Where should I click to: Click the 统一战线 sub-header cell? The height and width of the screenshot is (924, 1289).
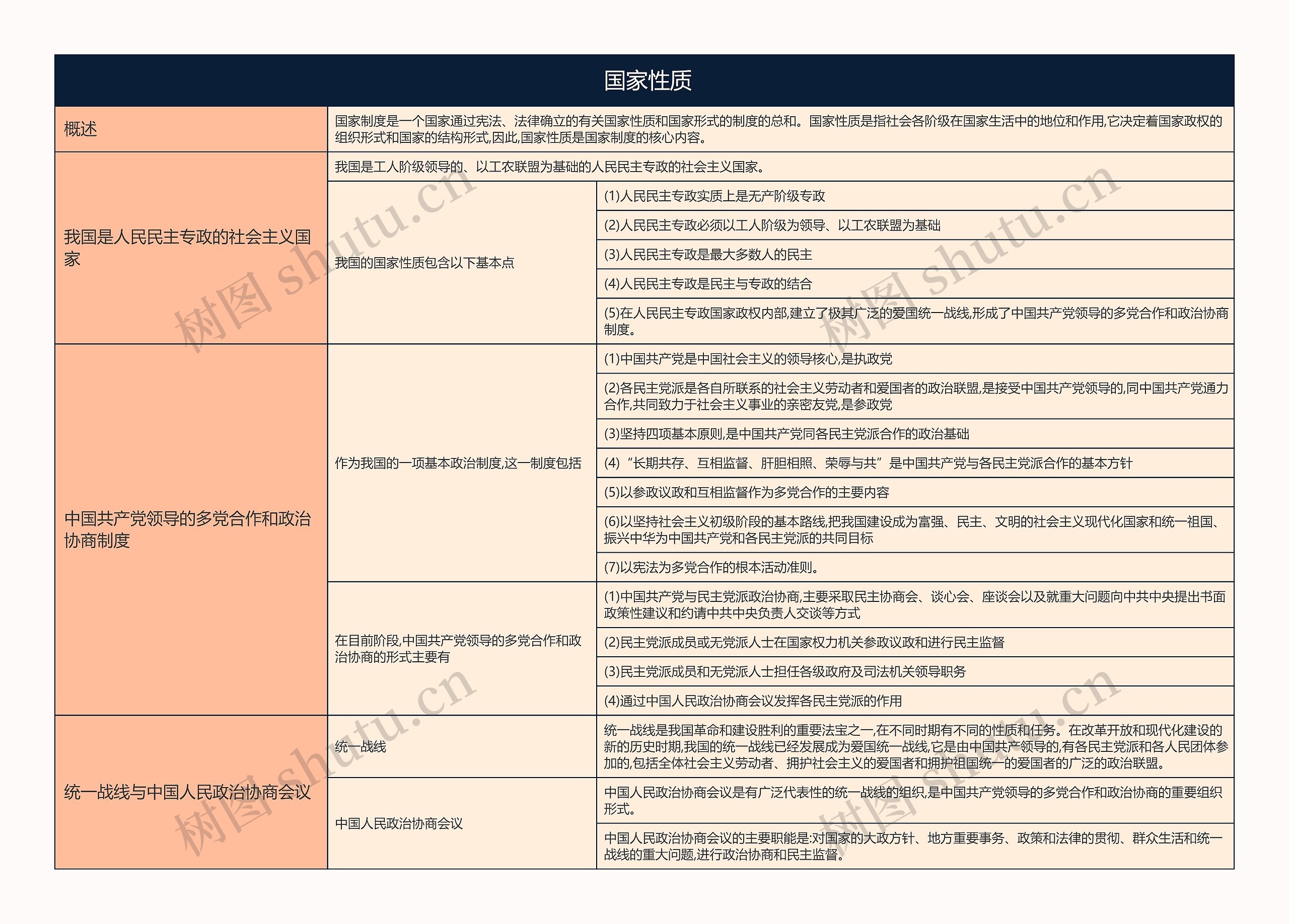[x=462, y=746]
